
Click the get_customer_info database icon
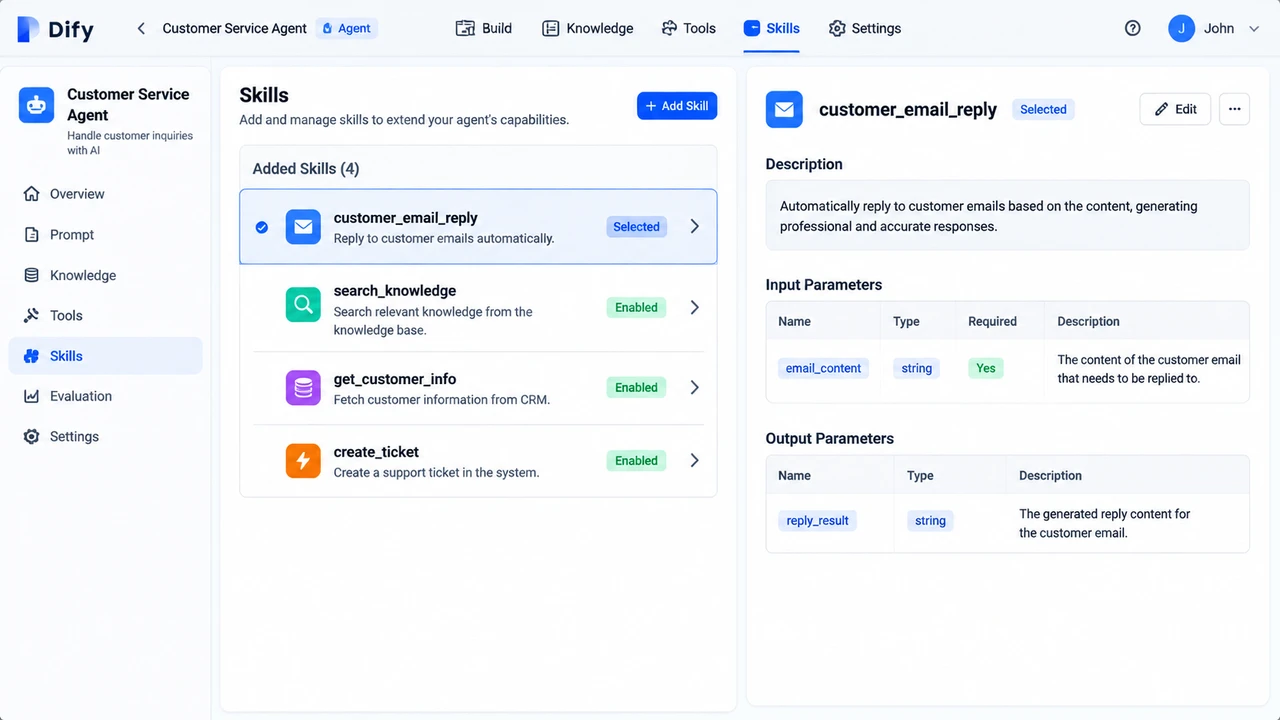[x=303, y=387]
